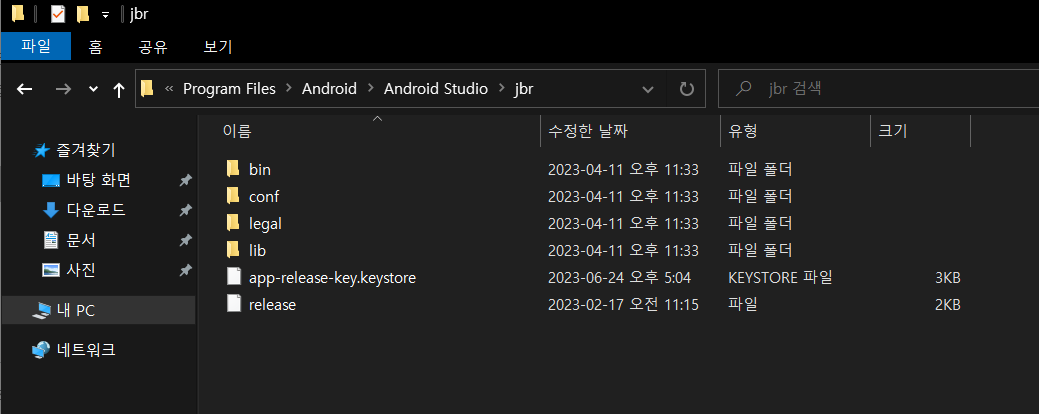Viewport: 1039px width, 414px height.
Task: Click the Forward navigation arrow
Action: click(x=63, y=89)
